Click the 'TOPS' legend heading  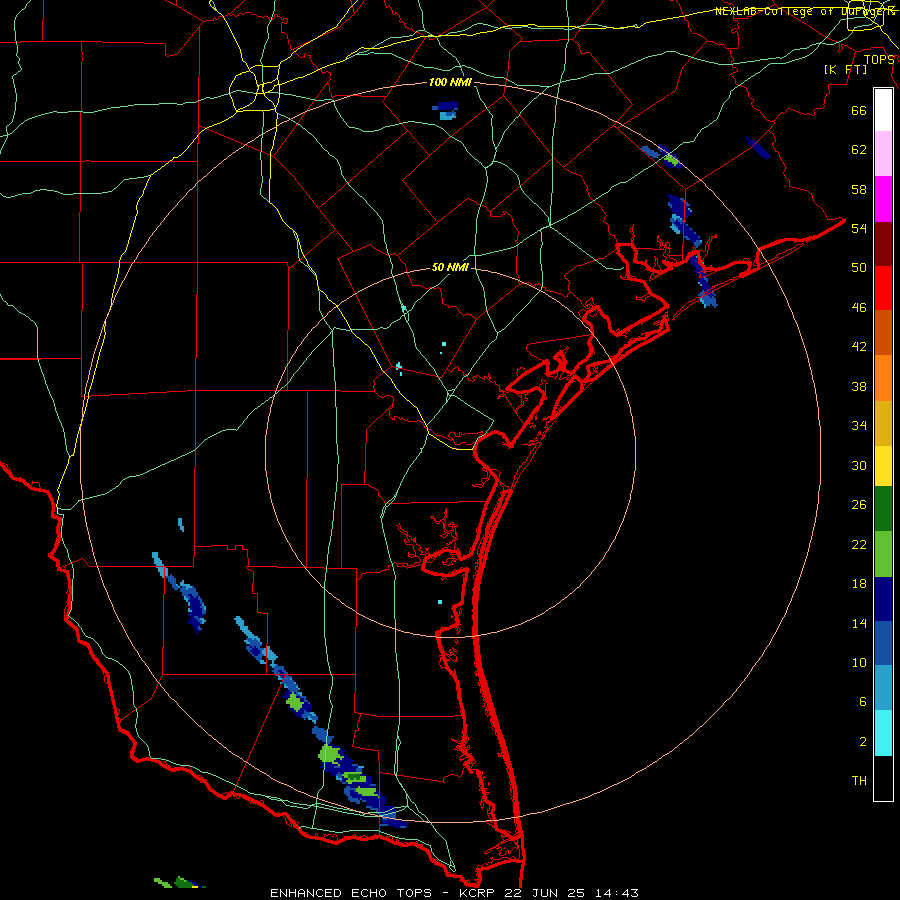879,59
